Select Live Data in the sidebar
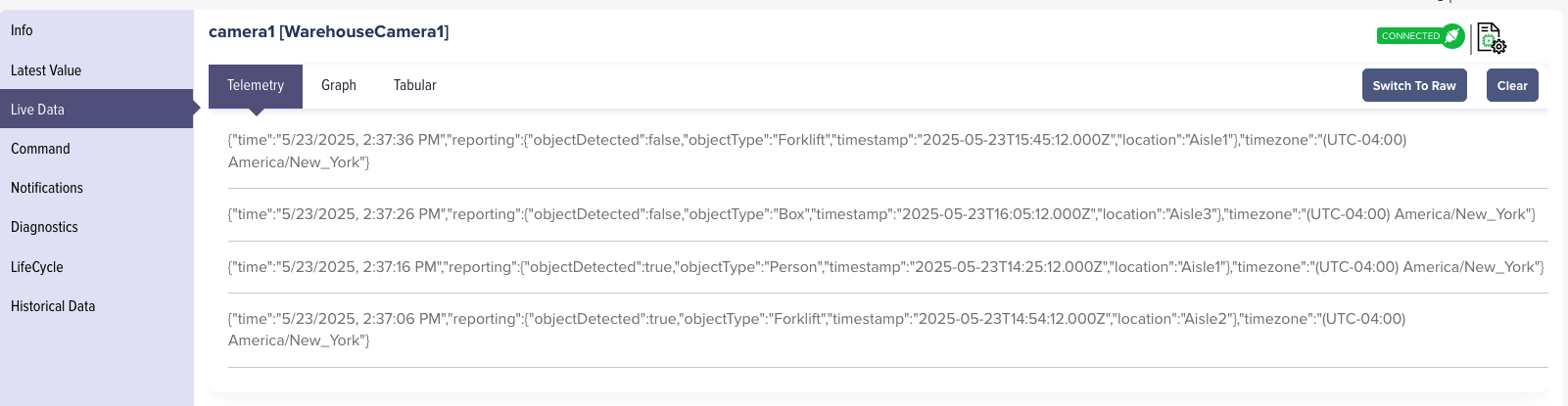This screenshot has height=406, width=1568. coord(37,110)
